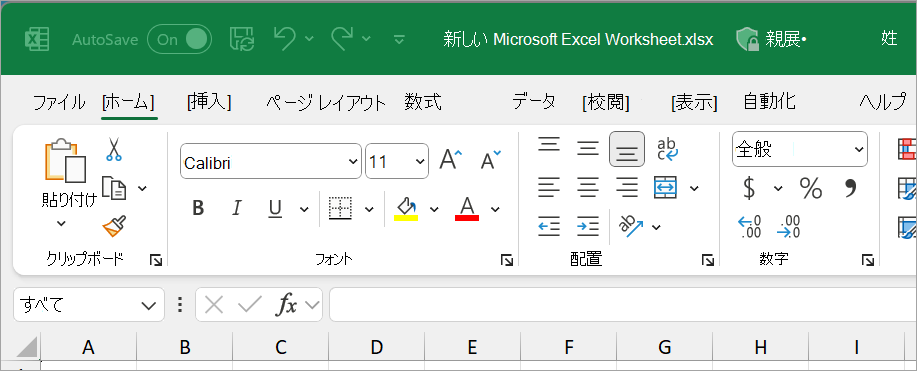This screenshot has width=917, height=371.
Task: Toggle Italic formatting
Action: point(236,208)
